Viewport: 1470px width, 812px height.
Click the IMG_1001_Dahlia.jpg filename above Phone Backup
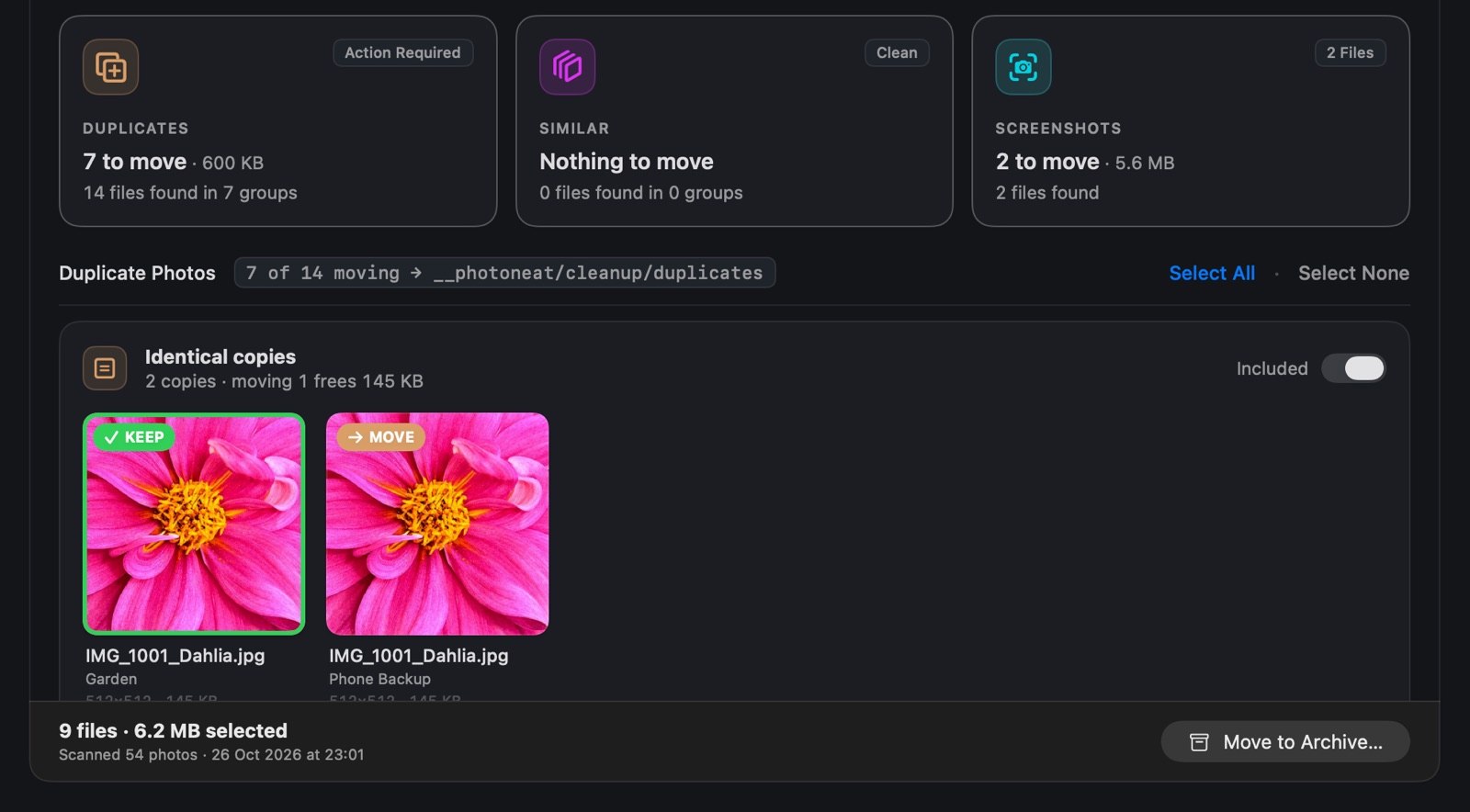[x=419, y=655]
